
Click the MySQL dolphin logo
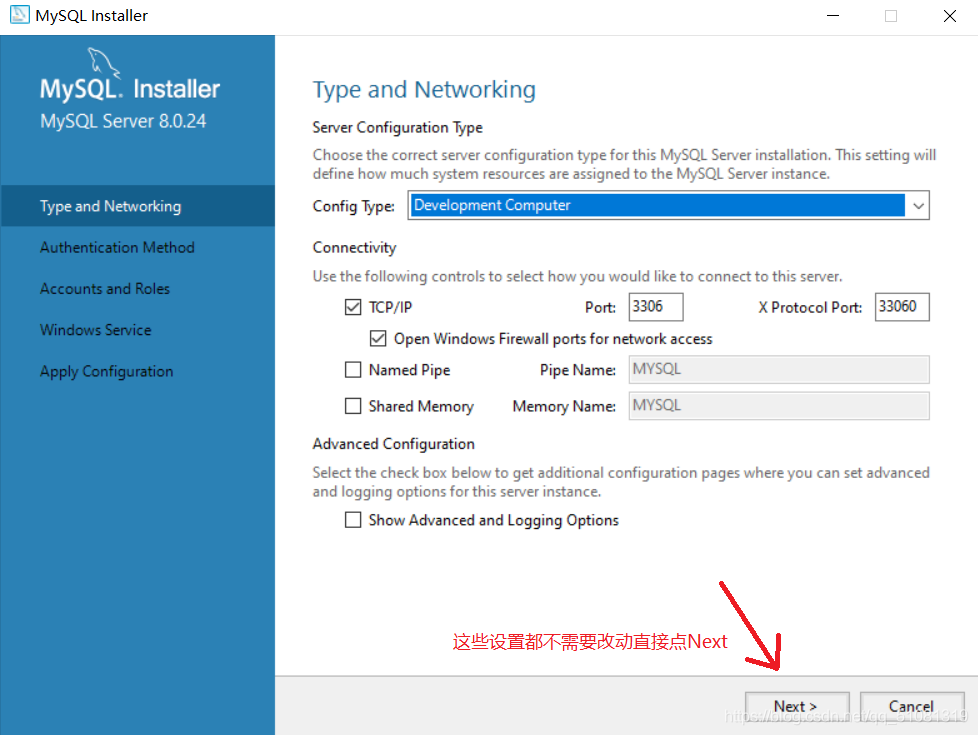pos(102,62)
